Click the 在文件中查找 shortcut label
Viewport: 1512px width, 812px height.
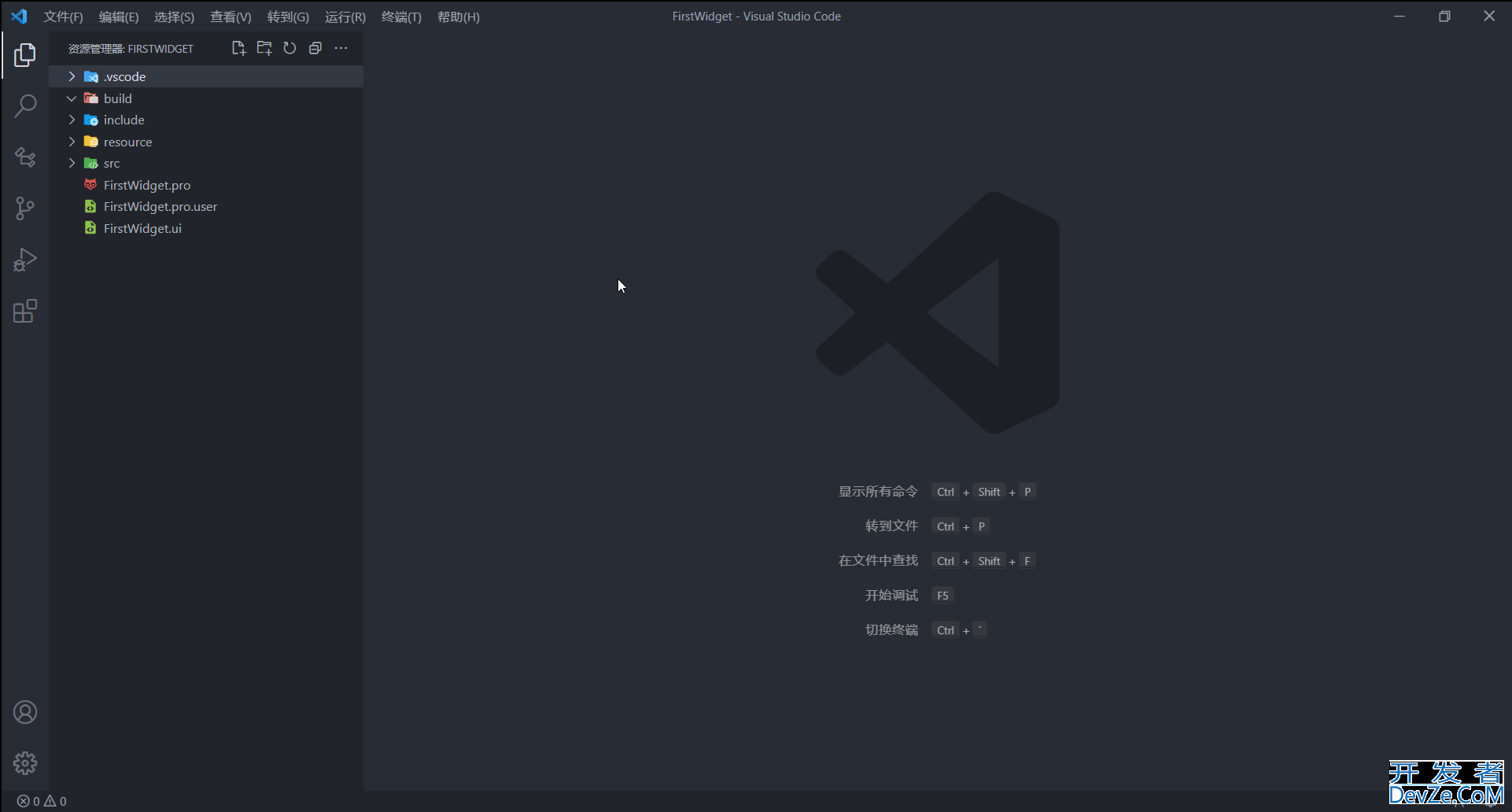[878, 561]
